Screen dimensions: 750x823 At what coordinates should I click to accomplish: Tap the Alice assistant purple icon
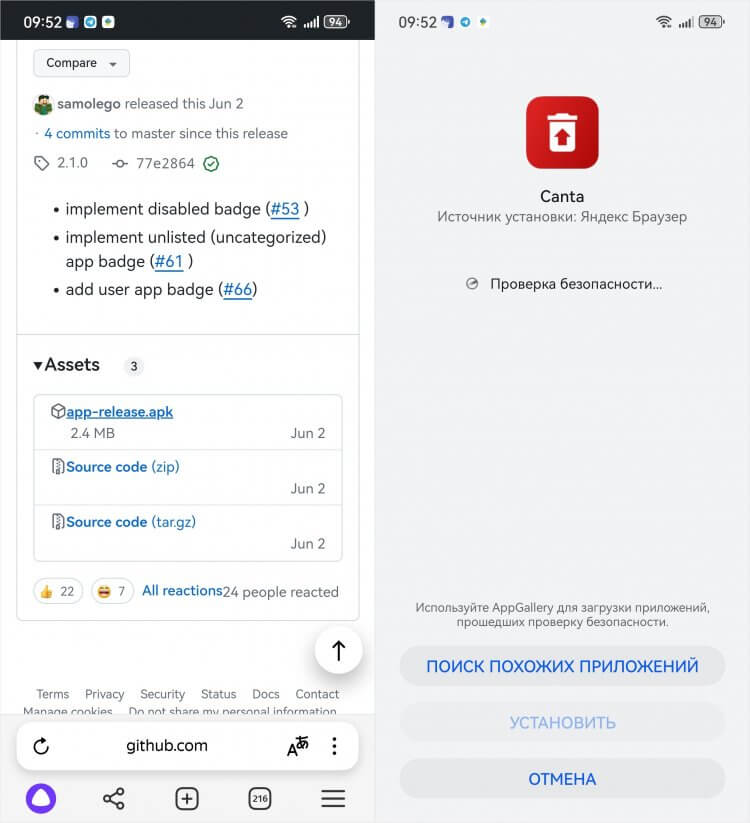pyautogui.click(x=41, y=798)
